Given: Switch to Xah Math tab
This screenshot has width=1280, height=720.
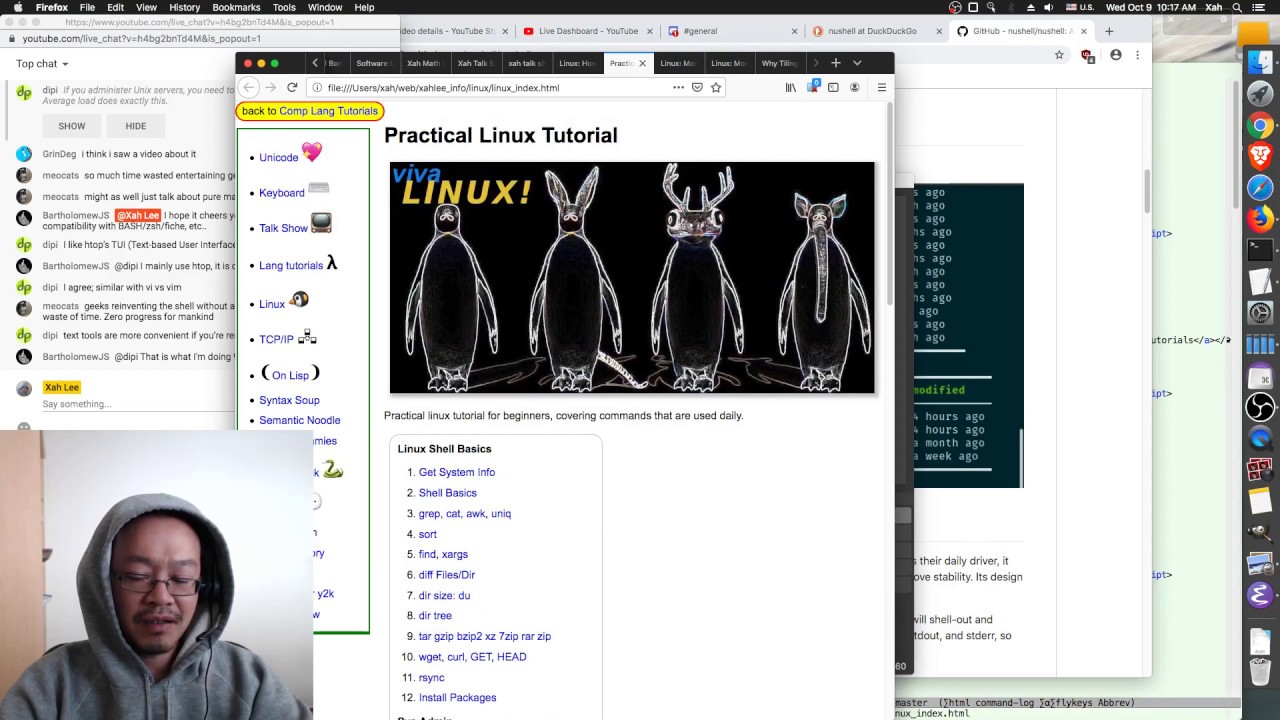Looking at the screenshot, I should tap(424, 63).
